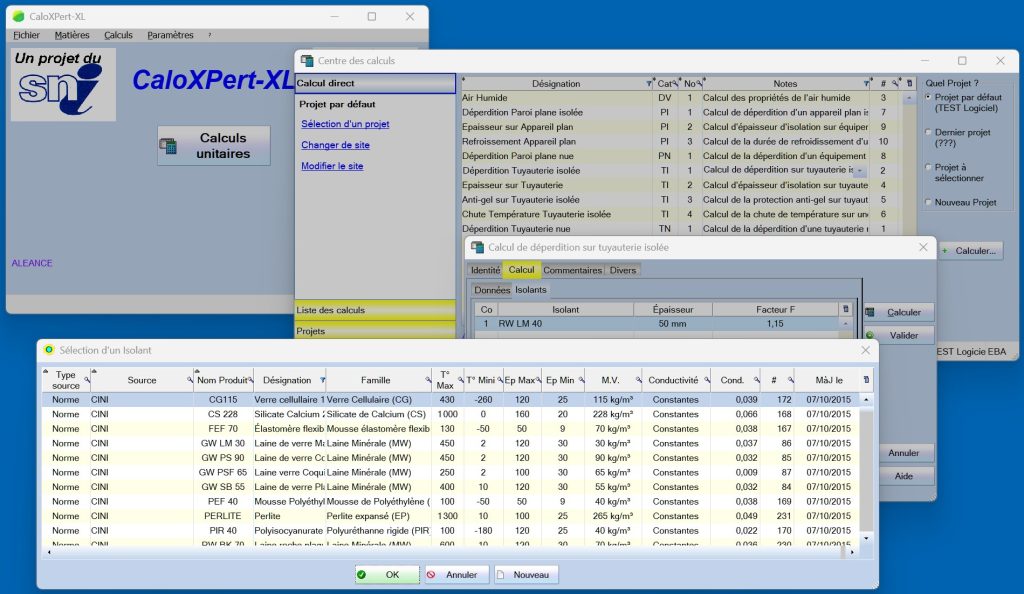This screenshot has height=594, width=1024.
Task: Click the Calculs unitaires button
Action: (x=214, y=146)
